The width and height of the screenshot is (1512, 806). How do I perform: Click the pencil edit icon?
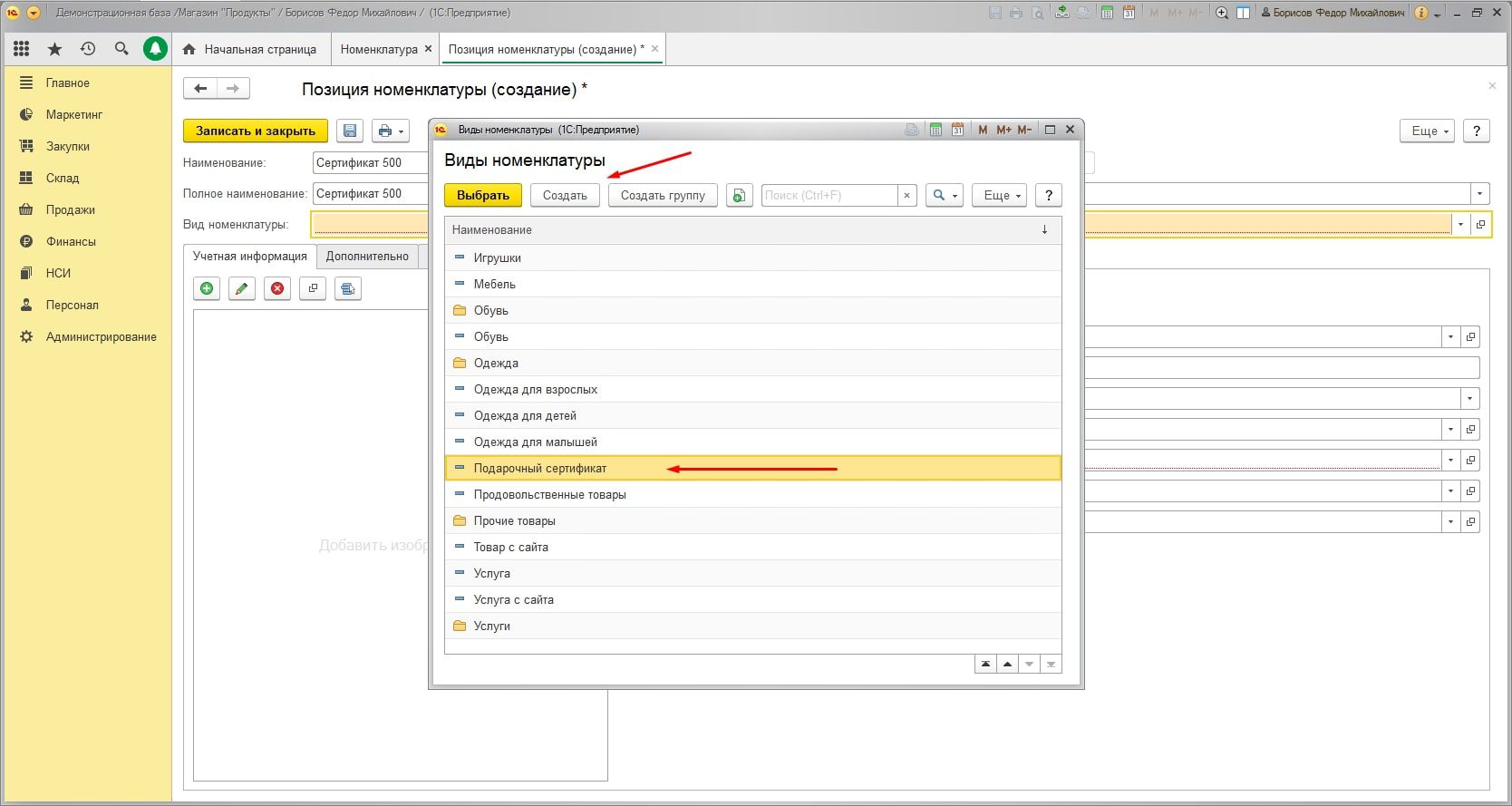[242, 288]
